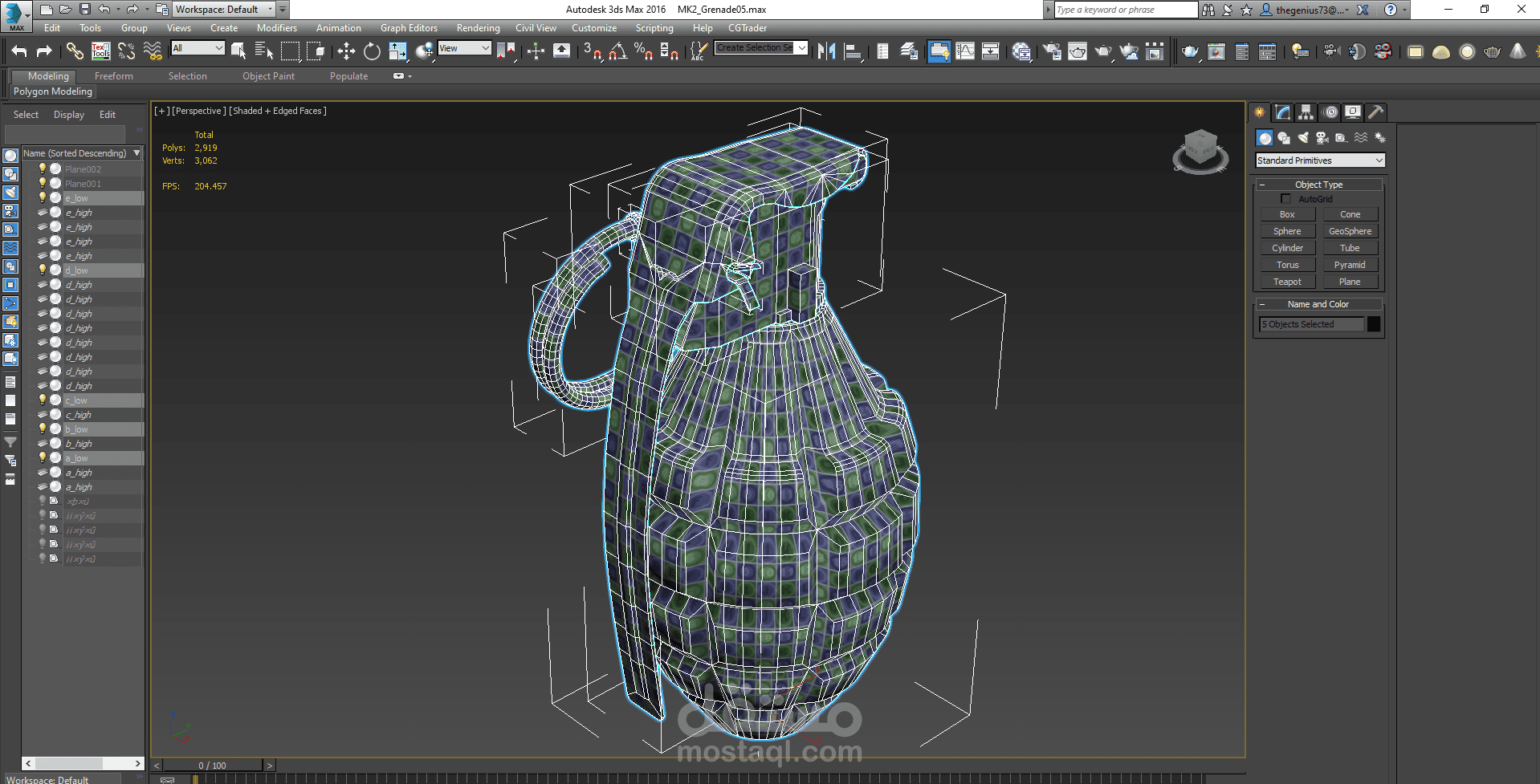Select the Select and Link tool
The image size is (1540, 784).
[x=75, y=51]
